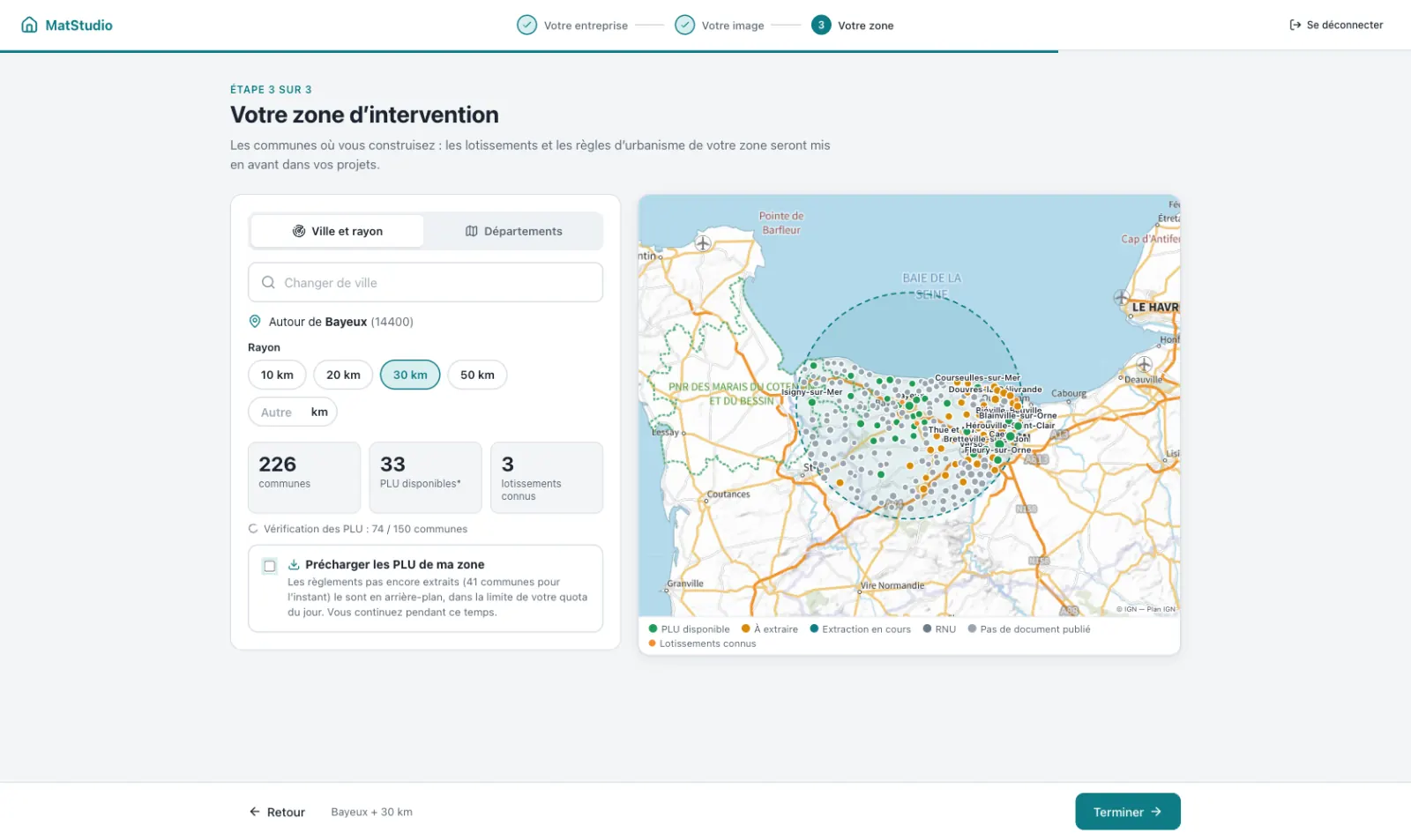Click the spinner icon by Vérification des PLU
Image resolution: width=1411 pixels, height=840 pixels.
pyautogui.click(x=253, y=529)
